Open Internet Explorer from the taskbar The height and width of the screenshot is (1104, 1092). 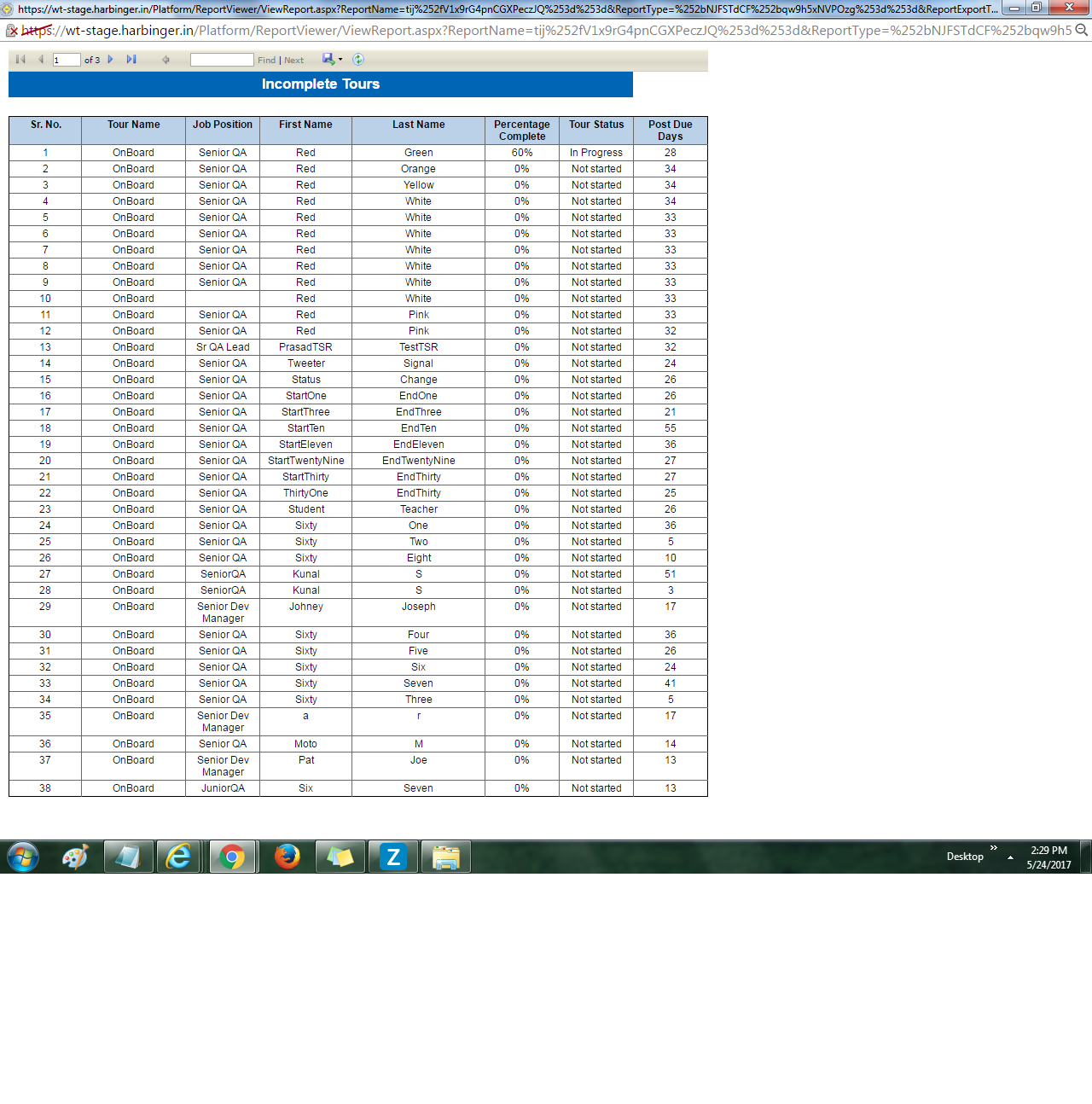pyautogui.click(x=178, y=857)
